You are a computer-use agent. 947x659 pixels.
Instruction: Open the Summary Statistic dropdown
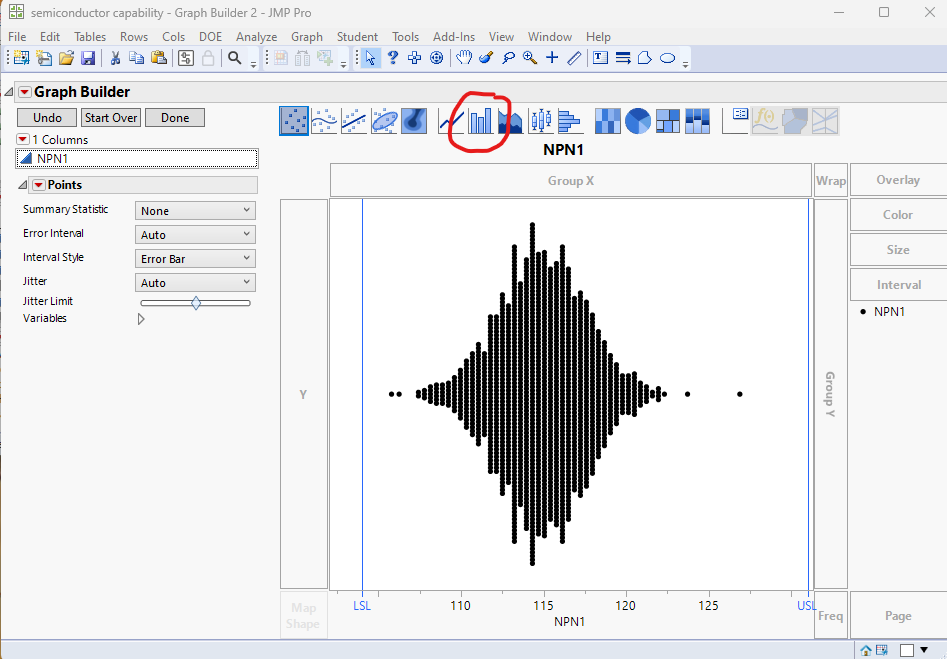195,211
